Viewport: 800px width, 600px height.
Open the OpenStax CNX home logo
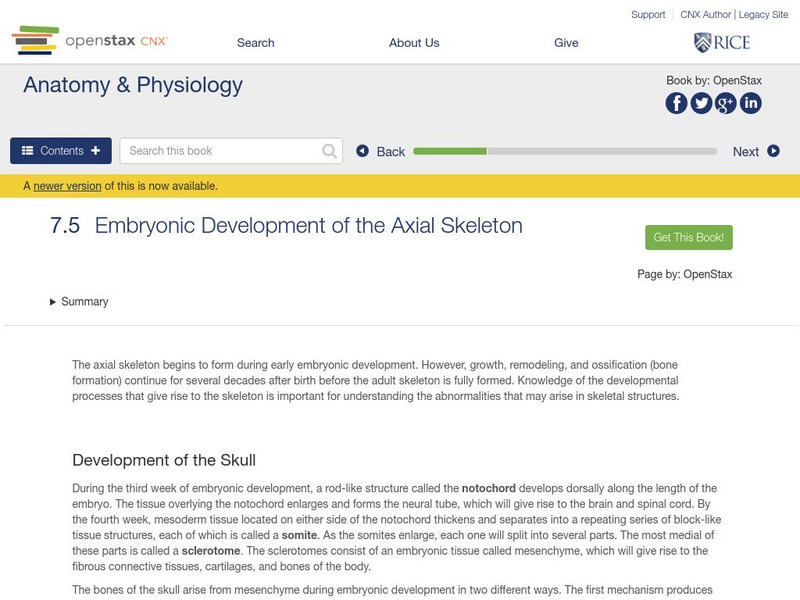[90, 42]
